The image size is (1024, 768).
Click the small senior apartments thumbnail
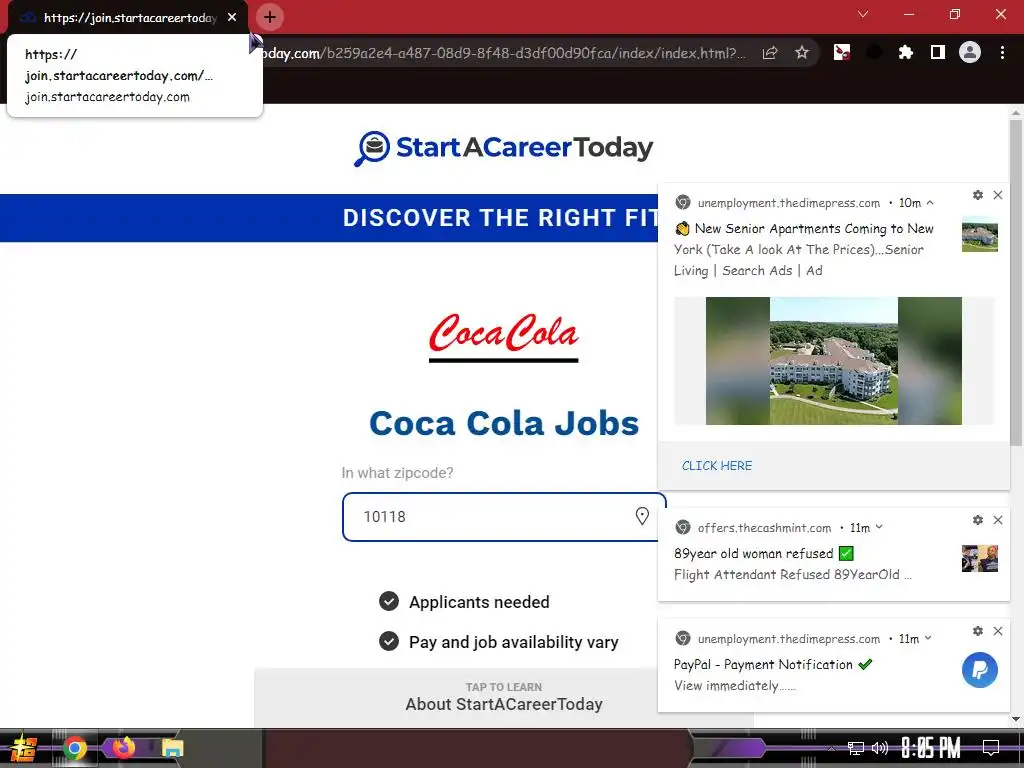coord(980,234)
